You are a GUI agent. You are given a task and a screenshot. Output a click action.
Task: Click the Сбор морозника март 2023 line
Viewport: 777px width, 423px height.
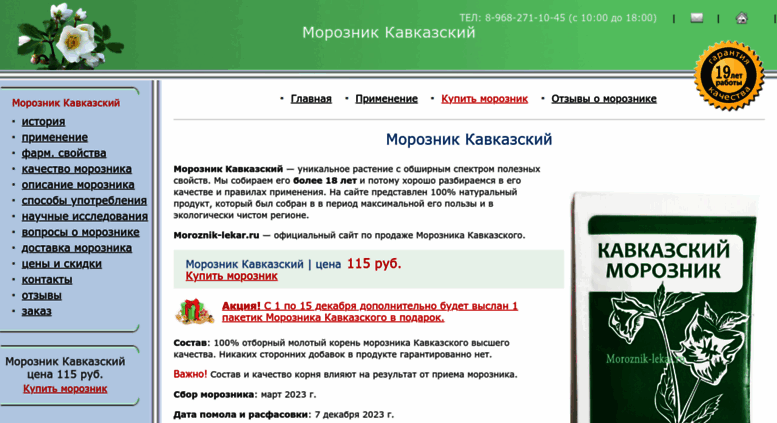[x=245, y=395]
